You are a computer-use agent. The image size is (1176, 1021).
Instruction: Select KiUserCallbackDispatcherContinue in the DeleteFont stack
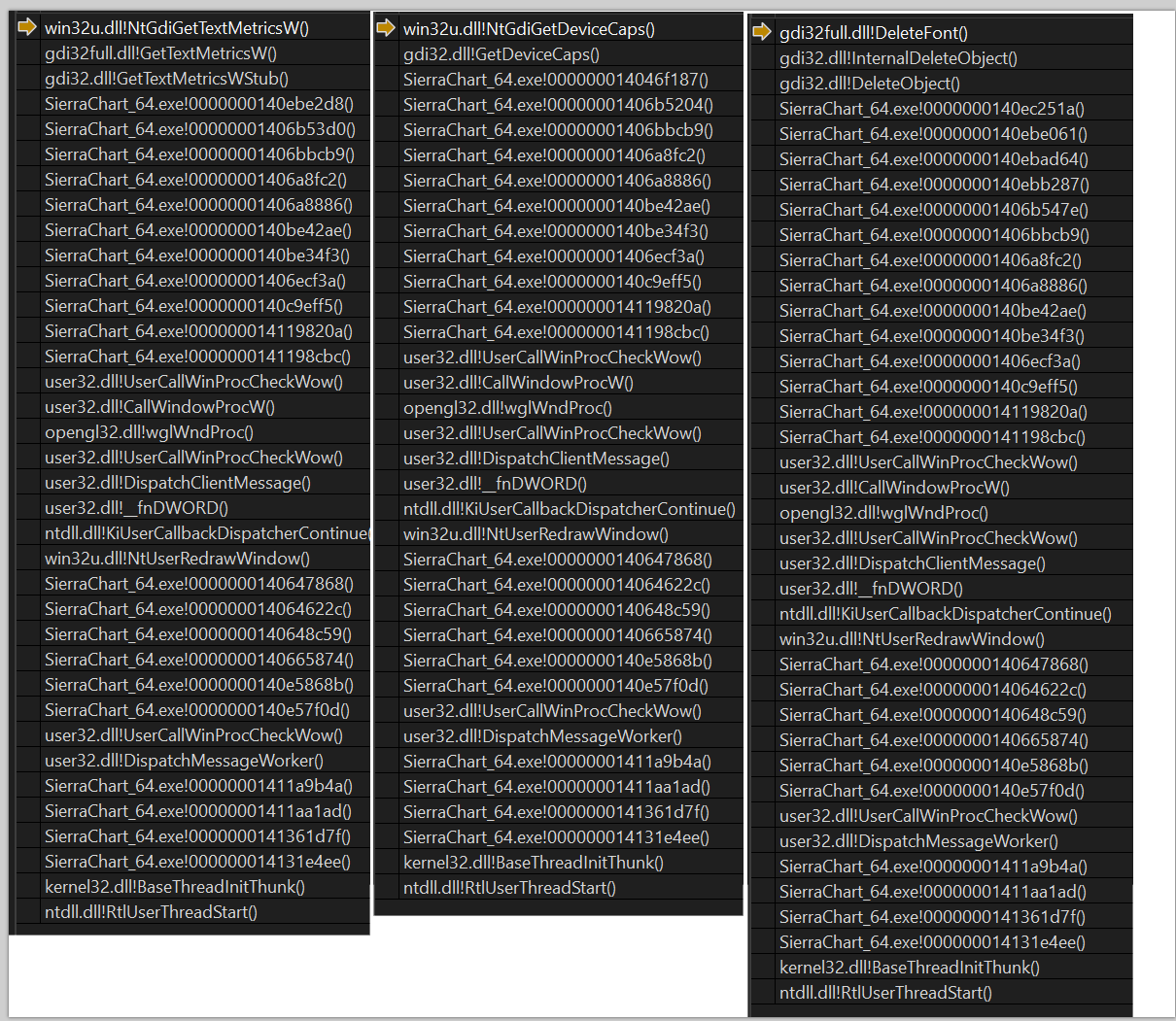pyautogui.click(x=946, y=614)
